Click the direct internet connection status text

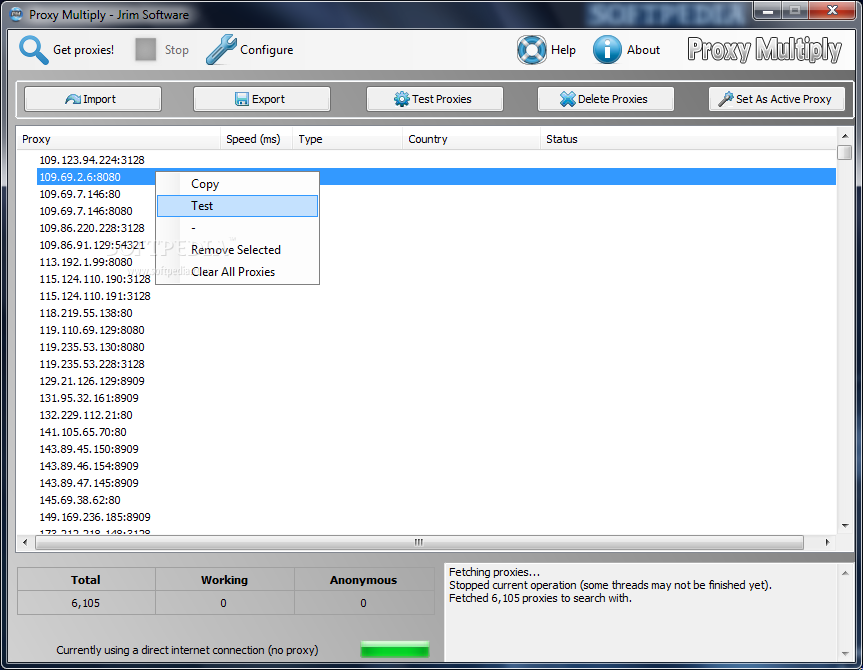click(187, 650)
